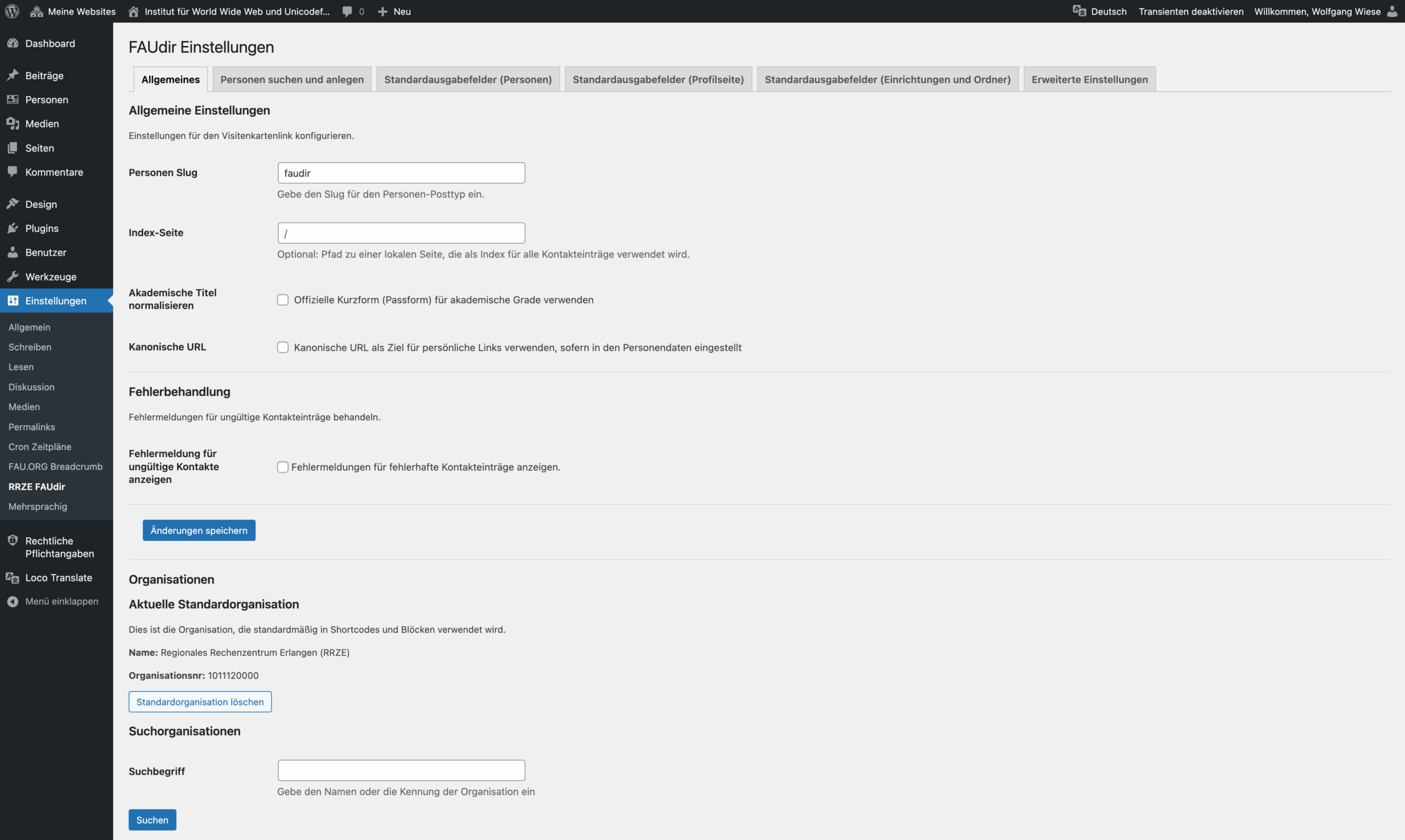Switch to the Allgemeines tab
Image resolution: width=1405 pixels, height=840 pixels.
170,79
